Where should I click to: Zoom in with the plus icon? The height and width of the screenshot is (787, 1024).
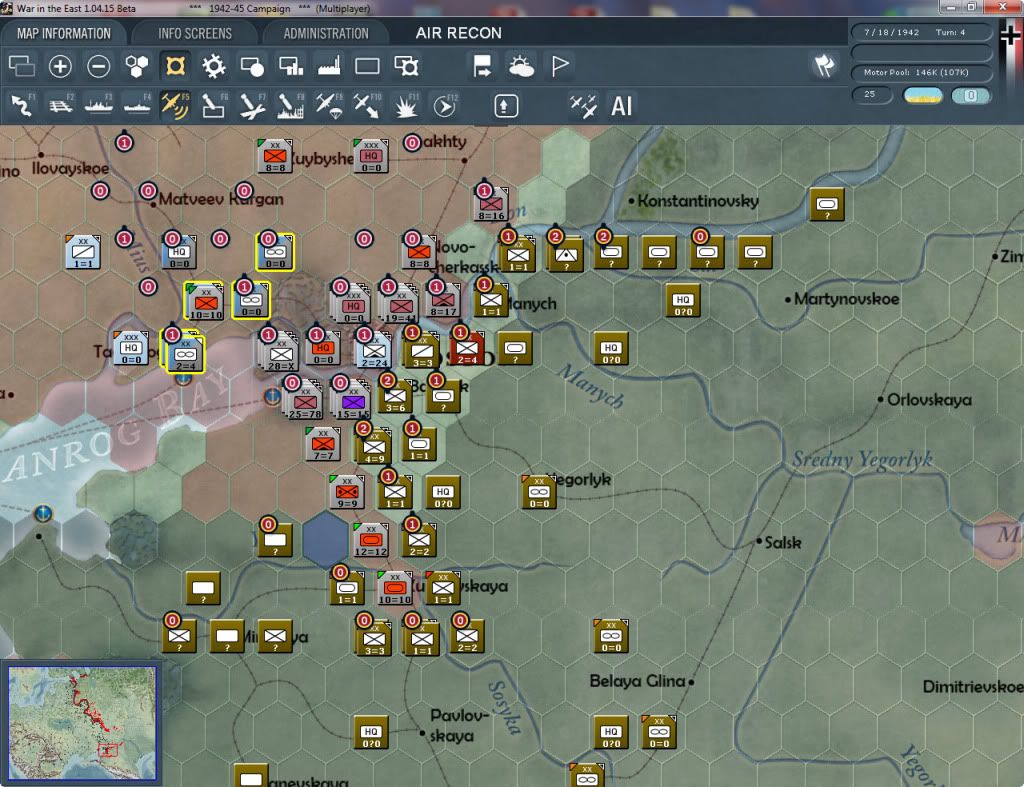60,66
